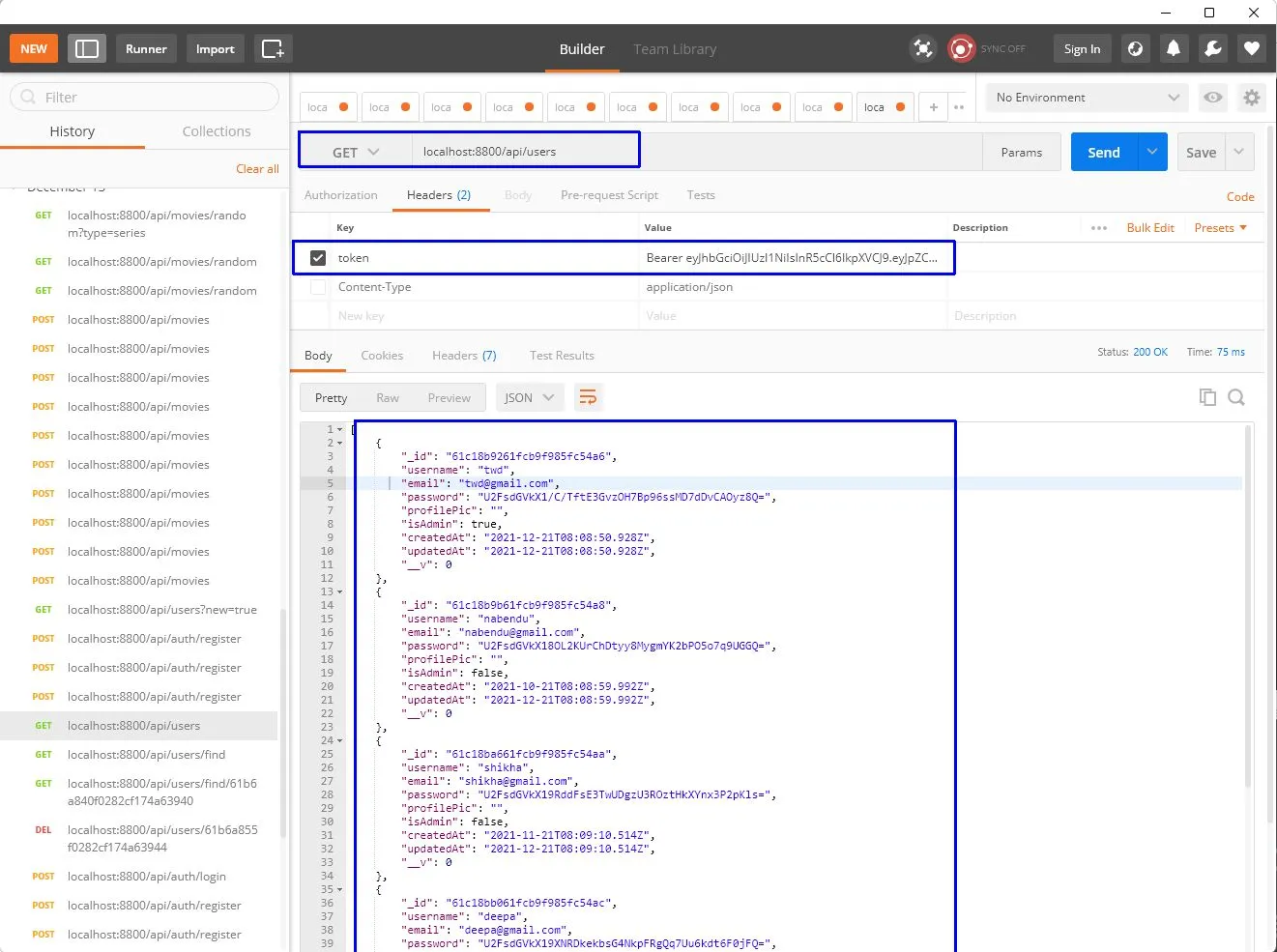The image size is (1277, 952).
Task: Open the settings wrench icon
Action: click(x=1213, y=48)
